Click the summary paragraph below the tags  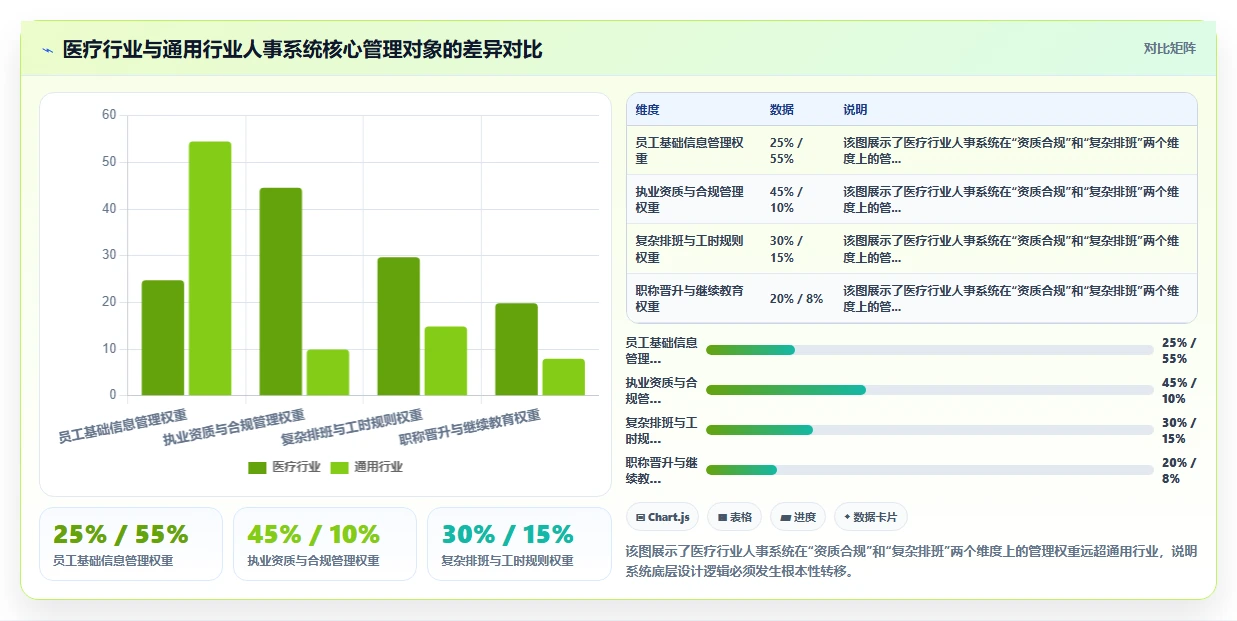pyautogui.click(x=911, y=561)
